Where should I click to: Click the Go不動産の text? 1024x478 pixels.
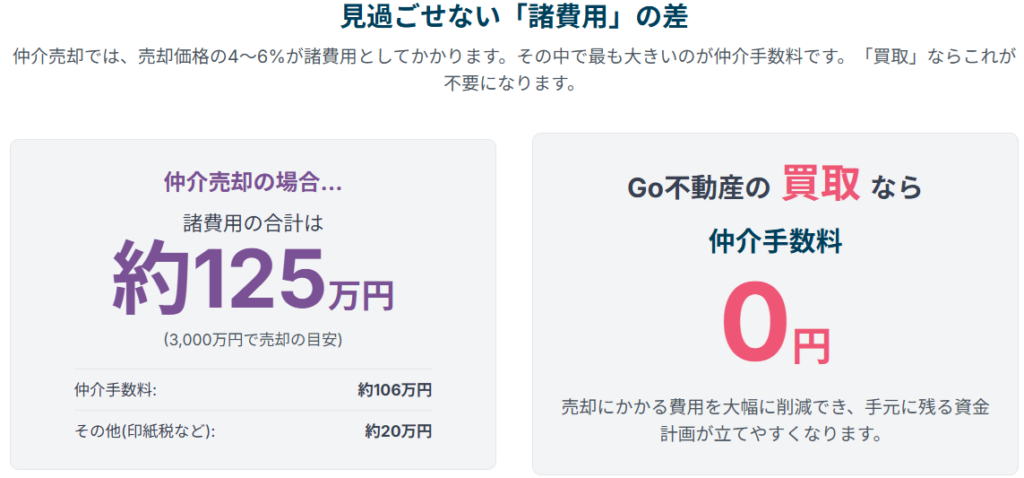(x=697, y=189)
